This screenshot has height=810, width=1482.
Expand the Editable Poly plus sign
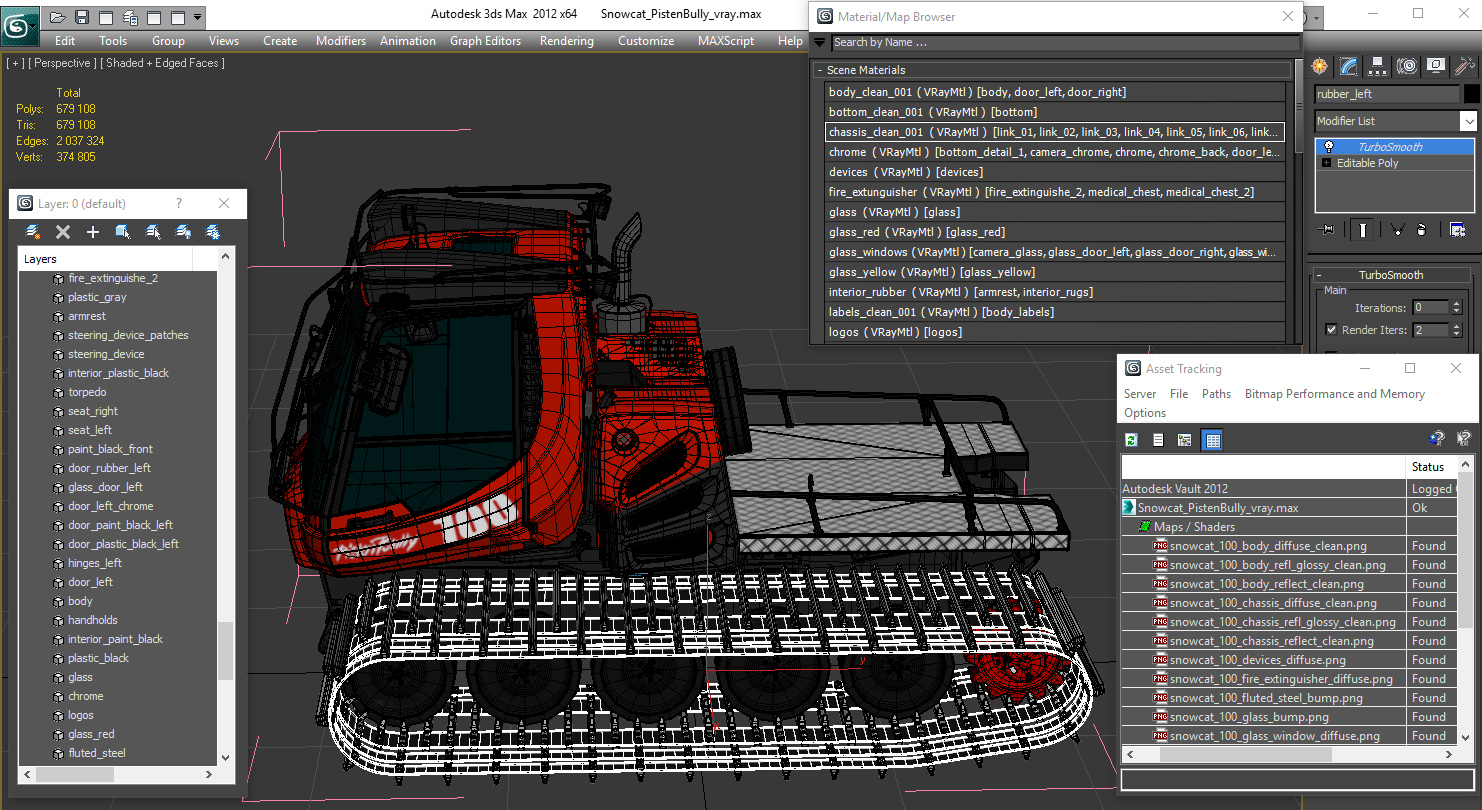coord(1327,163)
